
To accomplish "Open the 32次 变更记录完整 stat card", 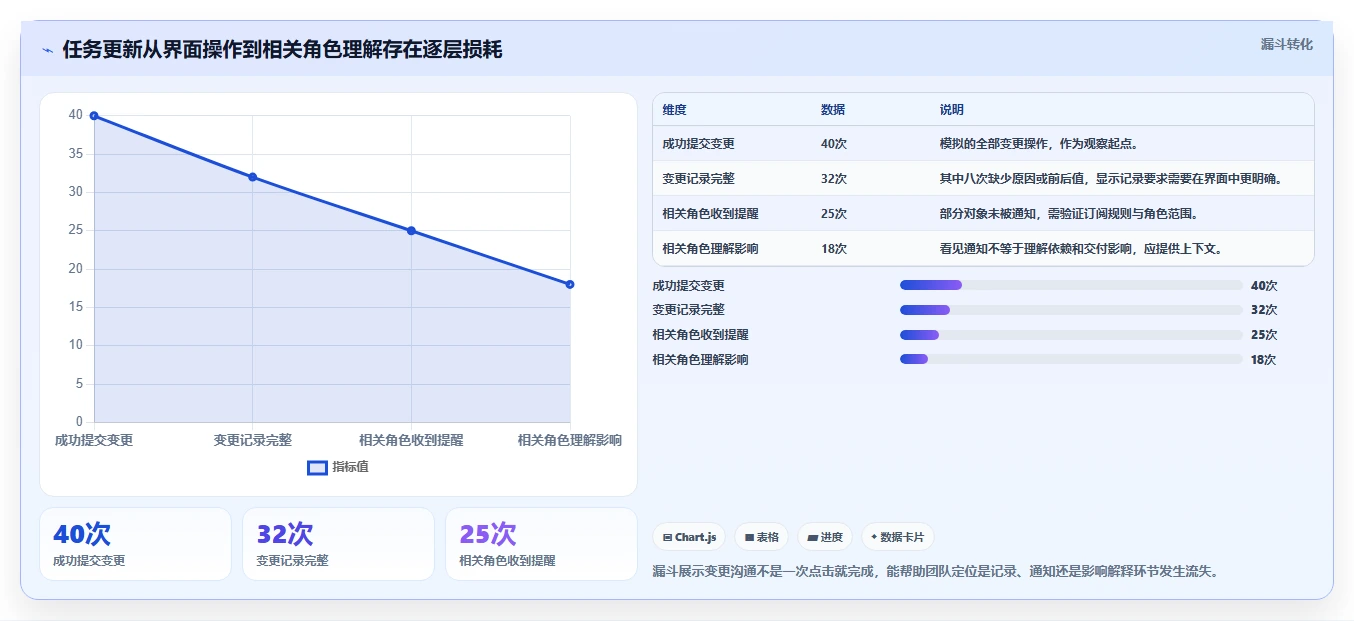I will tap(338, 544).
